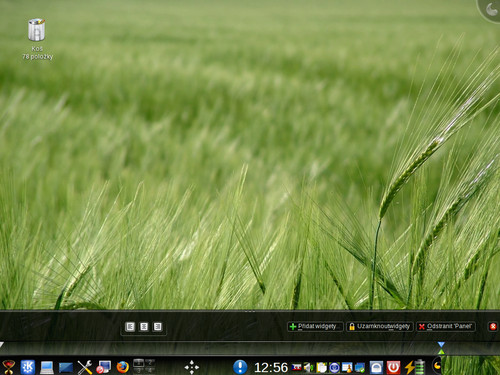The image size is (500, 375).
Task: Click the Odstranit 'Panel' button
Action: click(x=446, y=326)
